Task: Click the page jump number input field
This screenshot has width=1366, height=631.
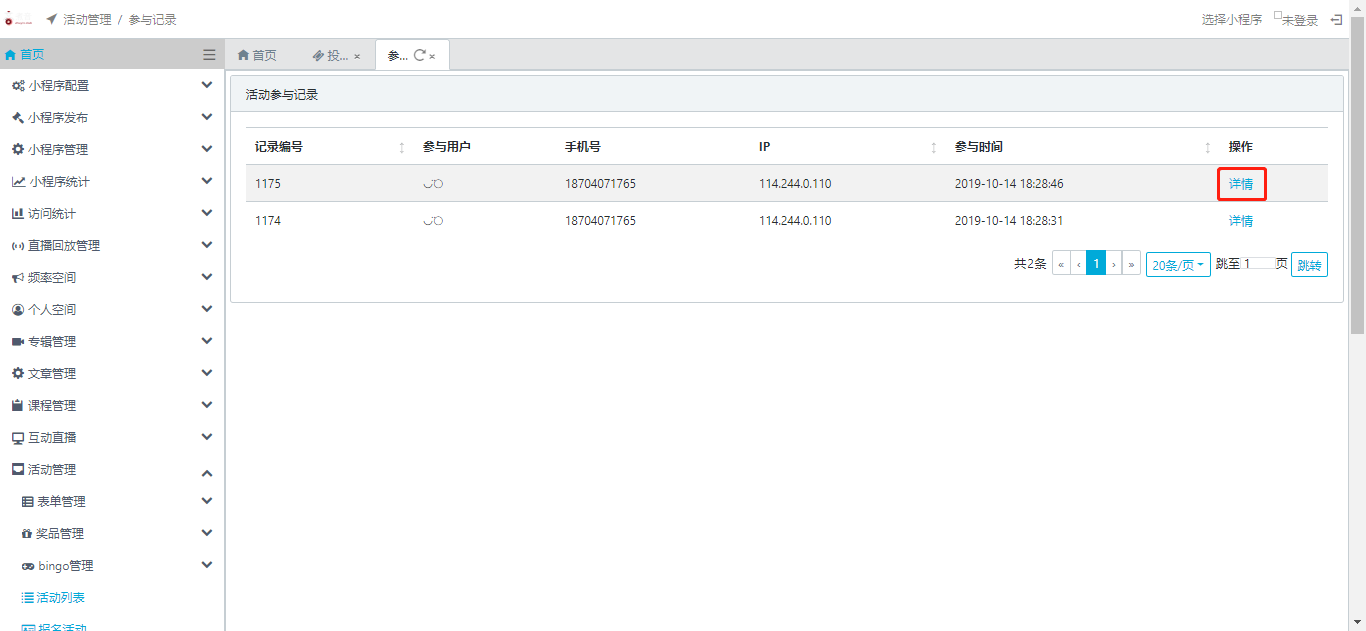Action: (1258, 264)
